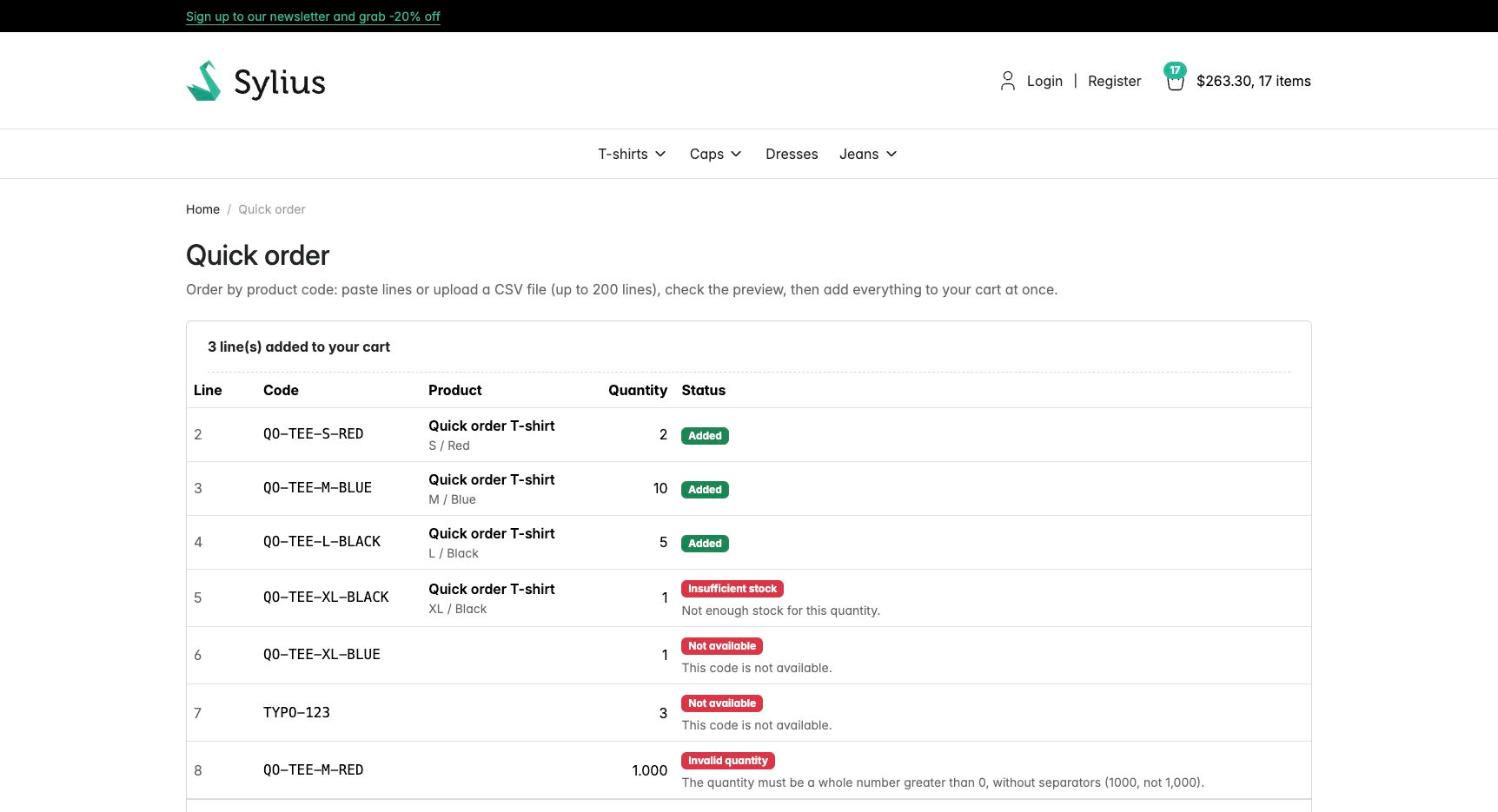Select code QO-TEE-M-RED
Viewport: 1498px width, 812px height.
point(313,770)
